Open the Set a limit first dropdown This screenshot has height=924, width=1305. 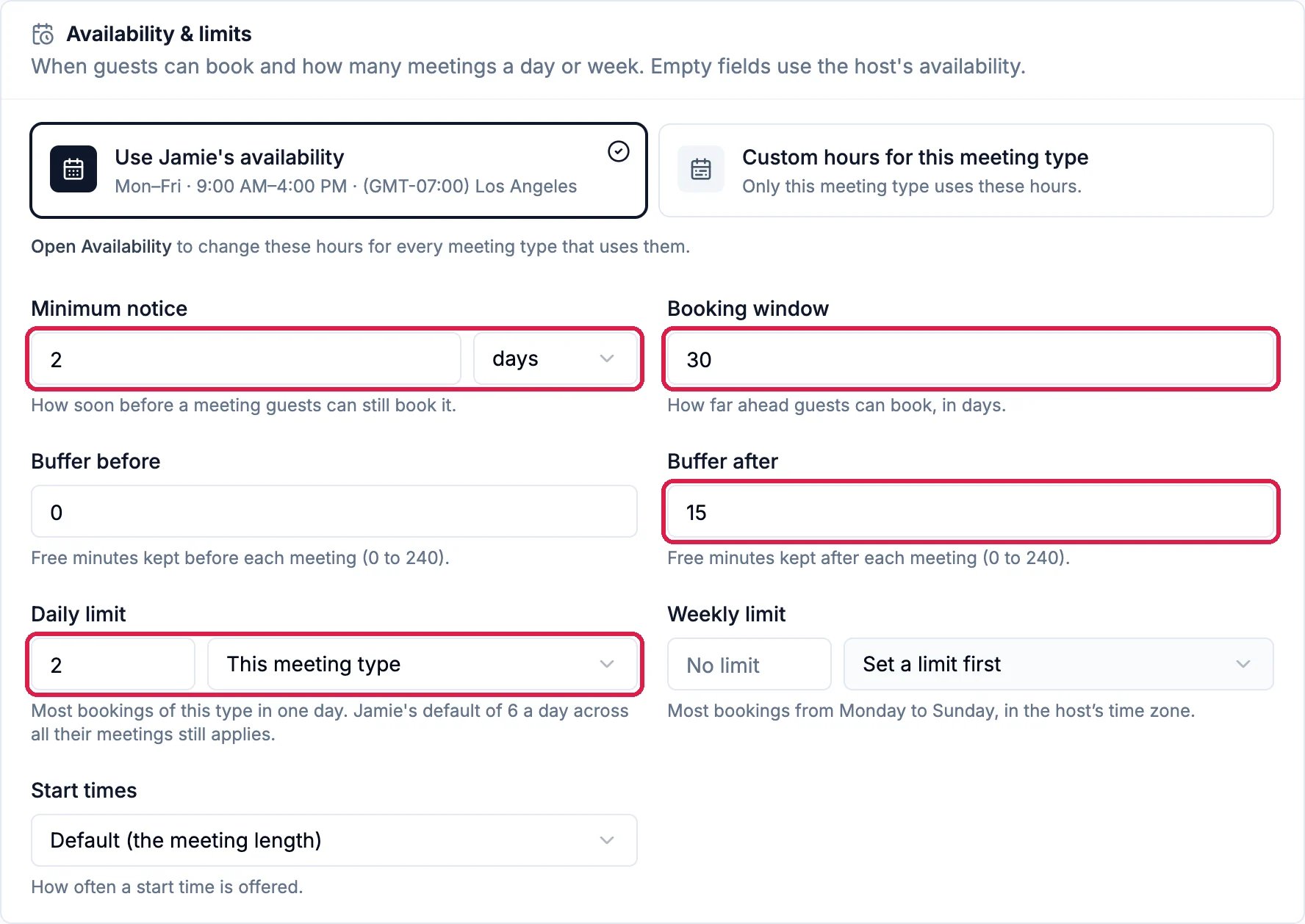coord(1058,664)
